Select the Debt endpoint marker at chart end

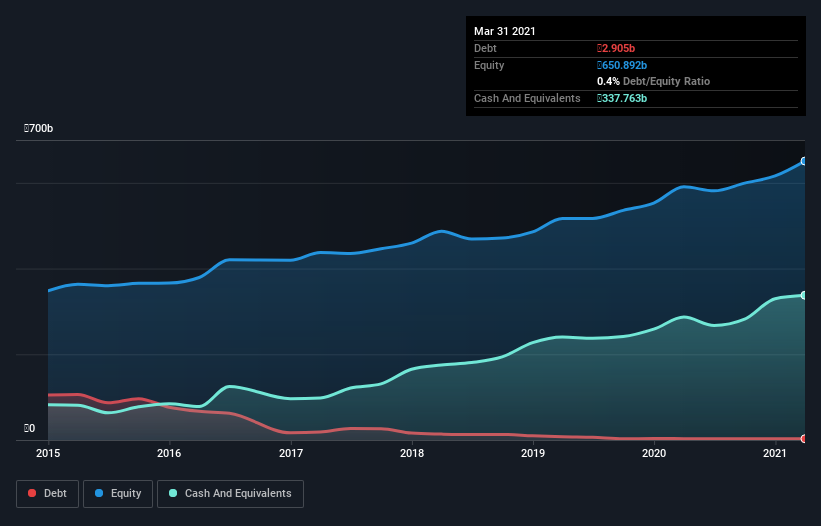(804, 439)
